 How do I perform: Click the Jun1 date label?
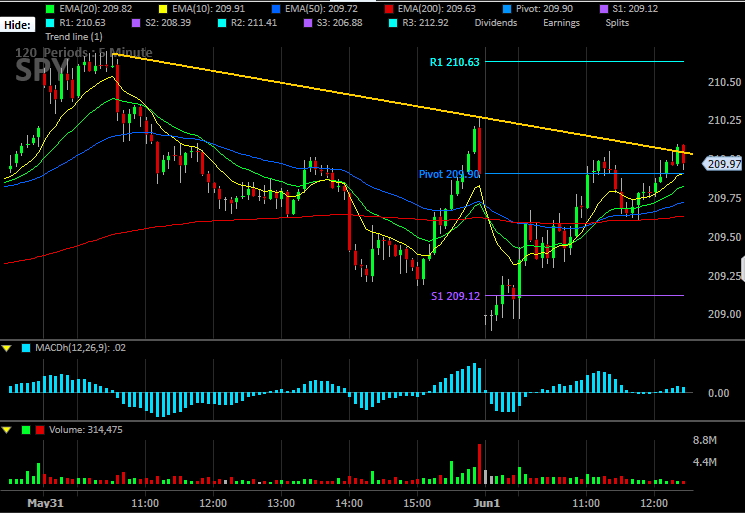coord(487,504)
